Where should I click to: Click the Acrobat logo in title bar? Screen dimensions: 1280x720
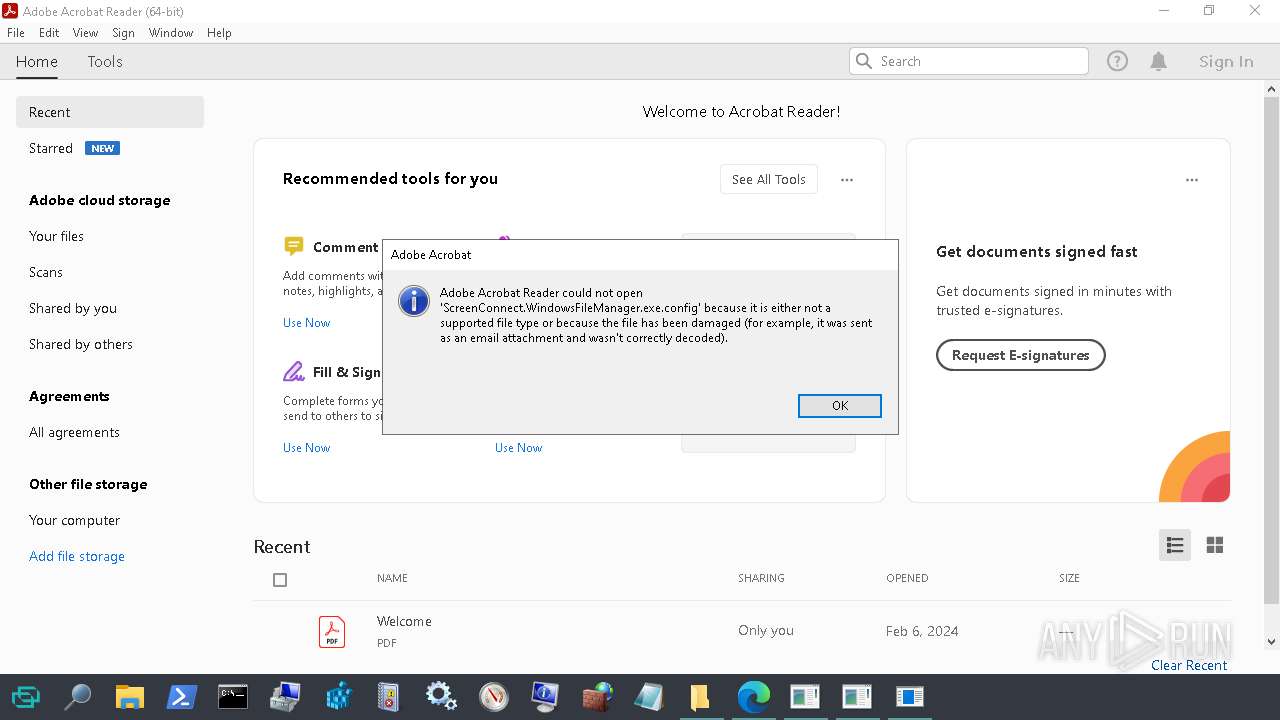10,11
